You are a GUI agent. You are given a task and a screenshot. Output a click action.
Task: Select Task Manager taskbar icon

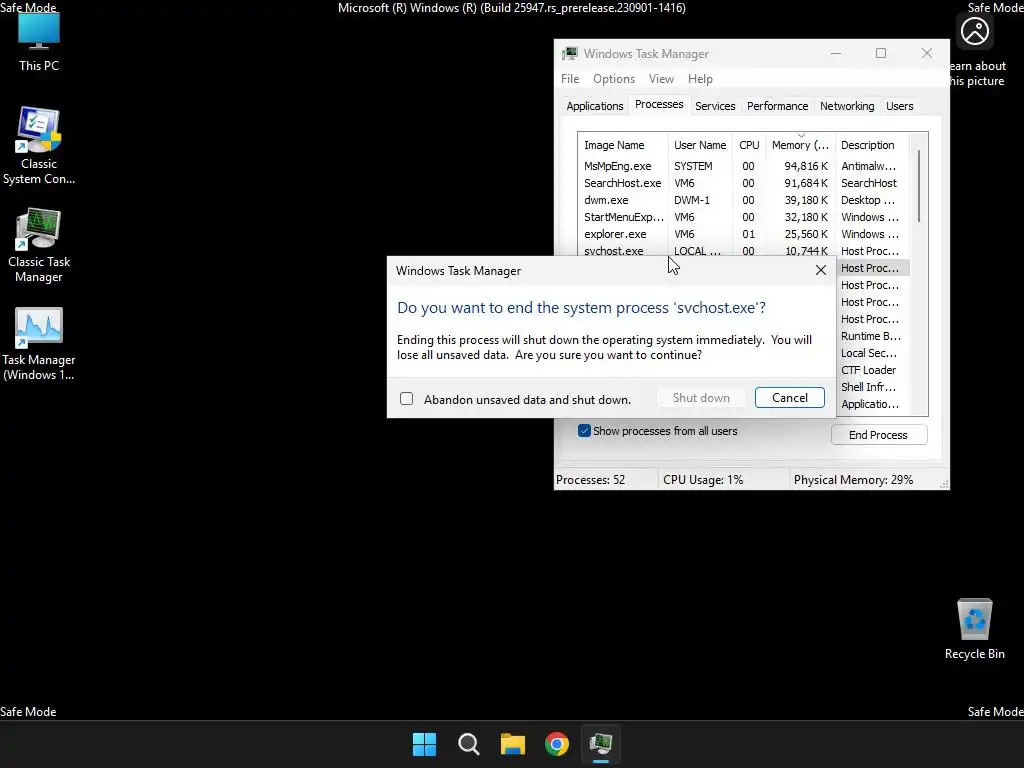pyautogui.click(x=601, y=744)
